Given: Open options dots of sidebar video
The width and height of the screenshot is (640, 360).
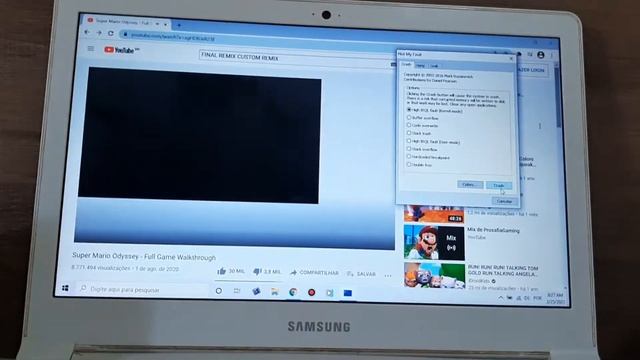Looking at the screenshot, I should [540, 126].
